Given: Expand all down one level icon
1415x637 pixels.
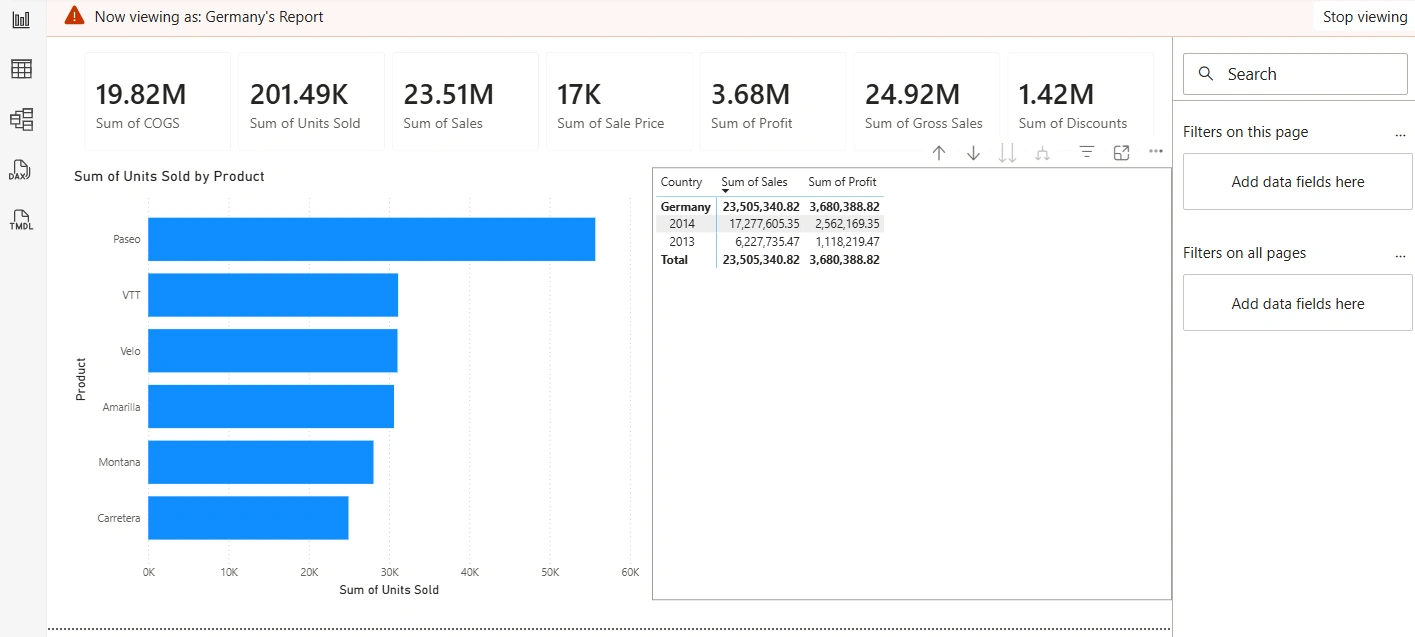Looking at the screenshot, I should pyautogui.click(x=1042, y=153).
